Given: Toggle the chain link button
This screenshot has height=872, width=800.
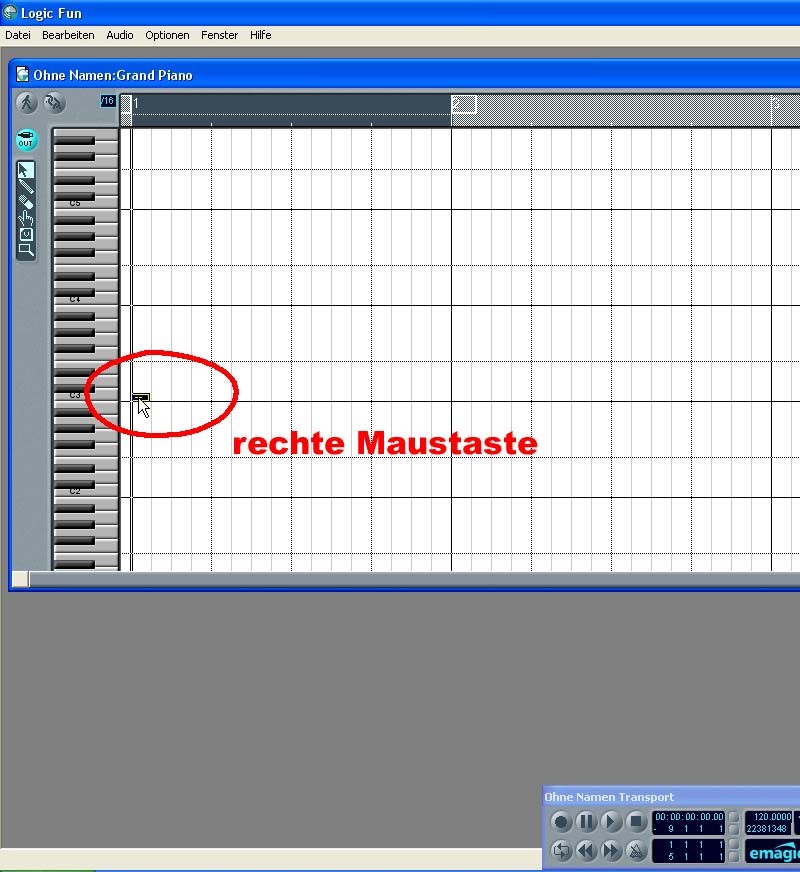Looking at the screenshot, I should coord(54,102).
